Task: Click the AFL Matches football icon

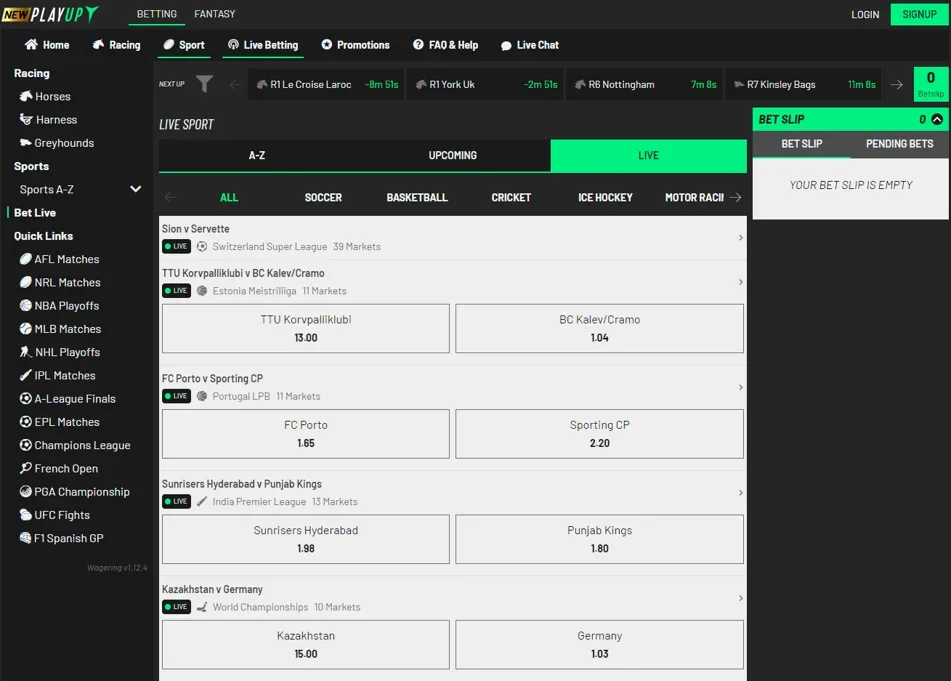Action: [25, 259]
